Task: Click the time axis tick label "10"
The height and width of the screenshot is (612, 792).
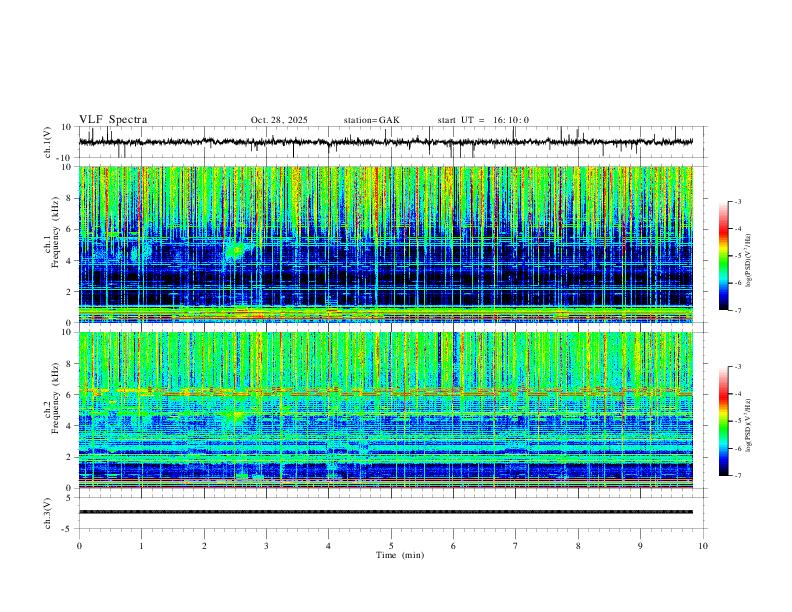Action: click(x=703, y=546)
